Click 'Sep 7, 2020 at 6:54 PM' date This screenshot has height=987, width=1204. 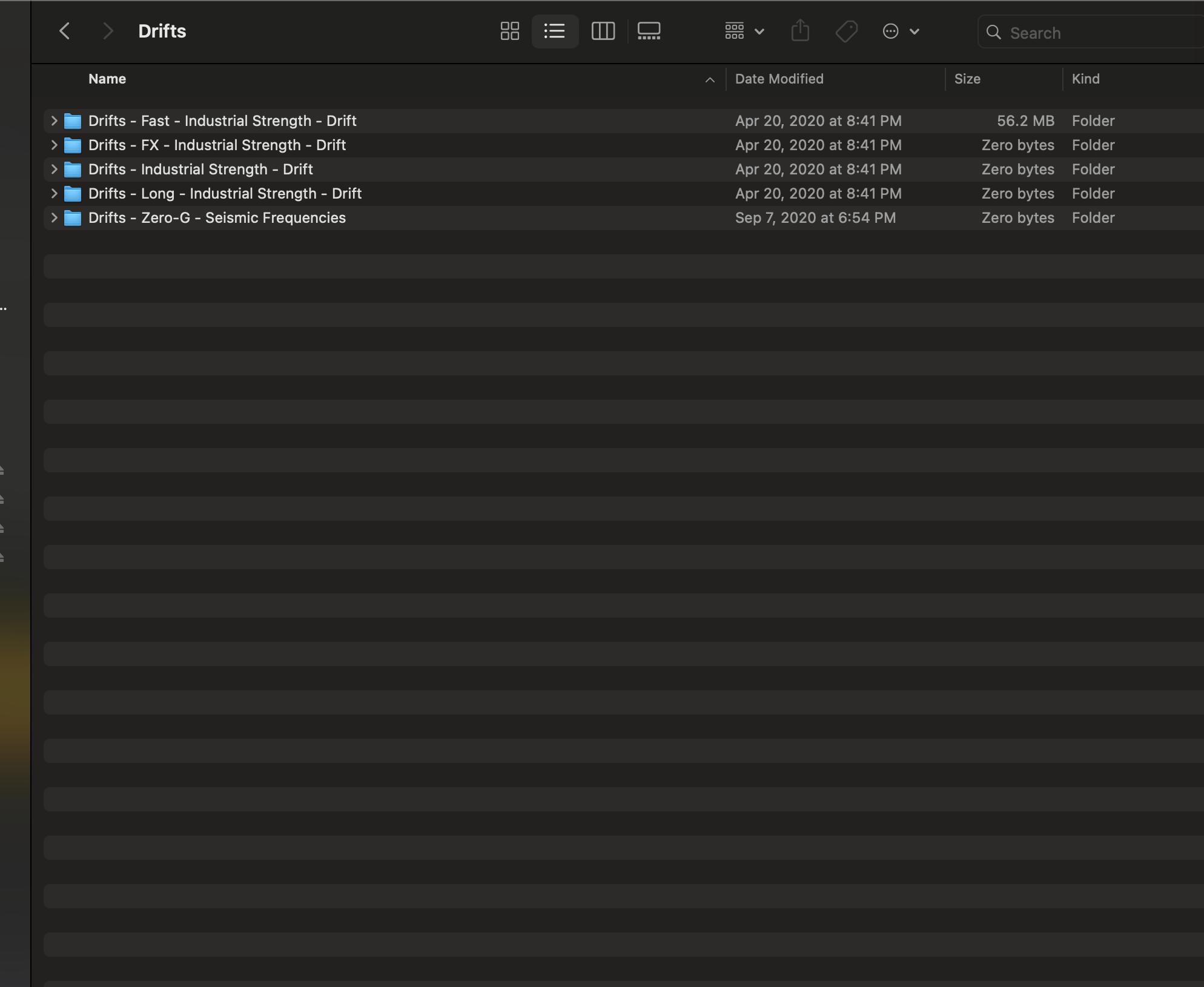(x=815, y=217)
